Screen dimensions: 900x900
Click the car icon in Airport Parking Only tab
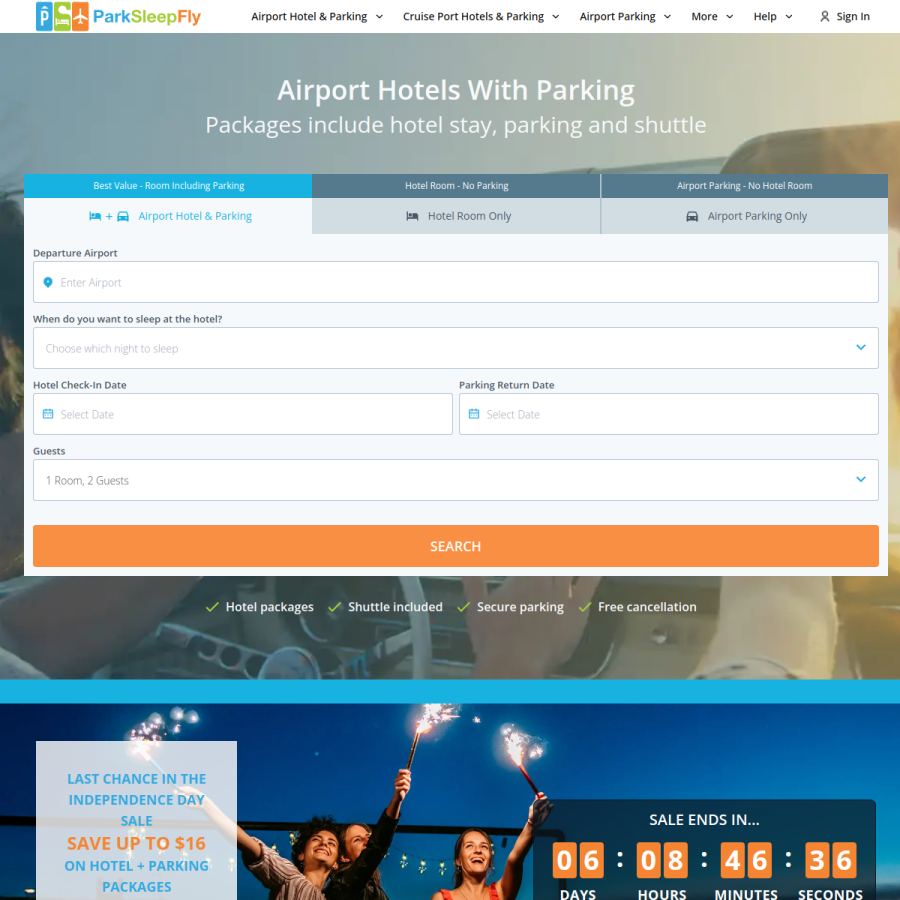[692, 216]
